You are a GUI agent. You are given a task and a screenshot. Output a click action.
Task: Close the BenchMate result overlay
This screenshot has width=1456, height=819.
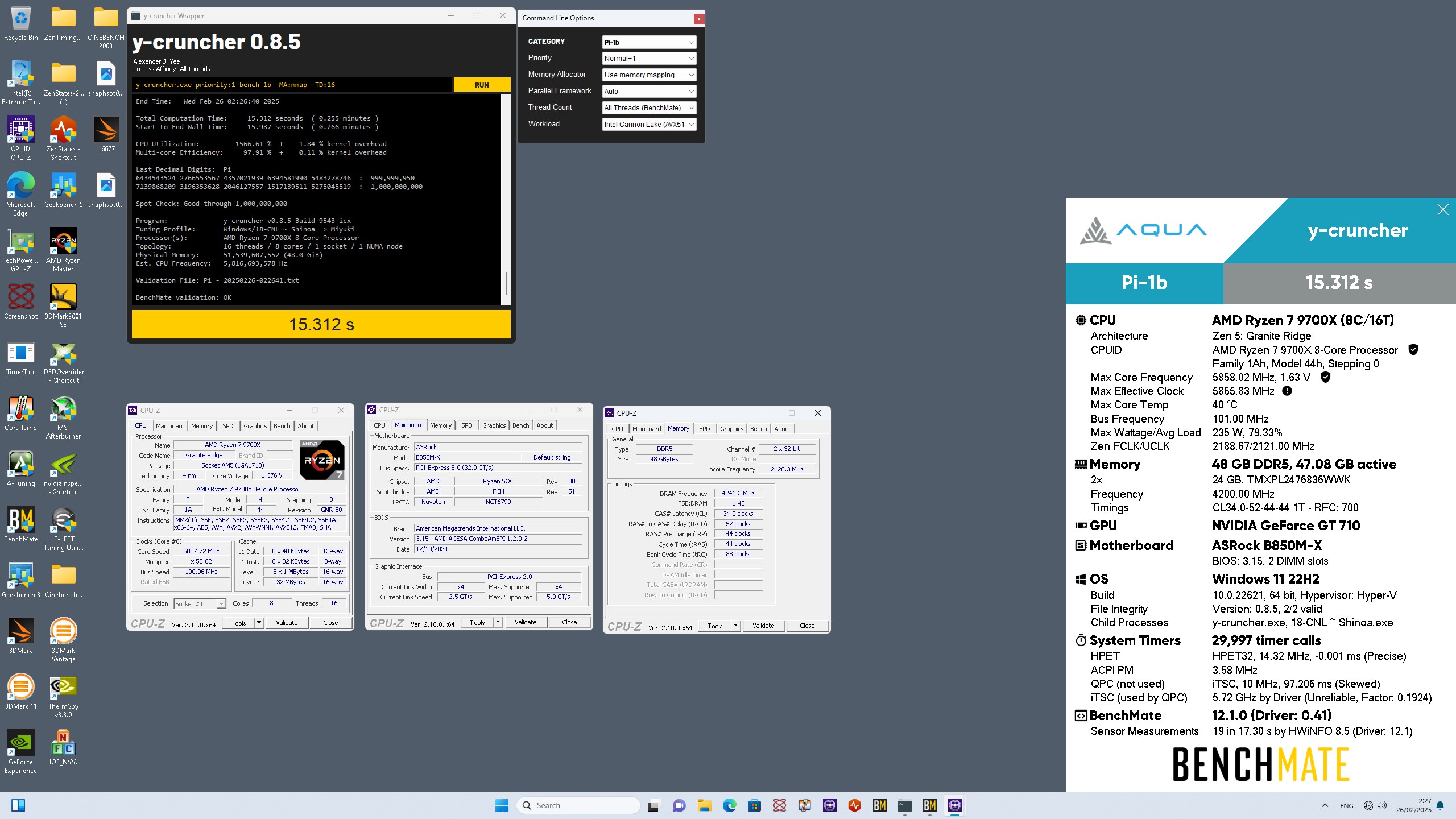(1443, 210)
